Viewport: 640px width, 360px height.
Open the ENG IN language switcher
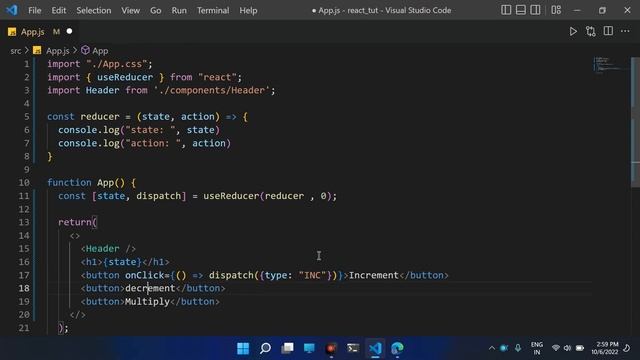[537, 348]
